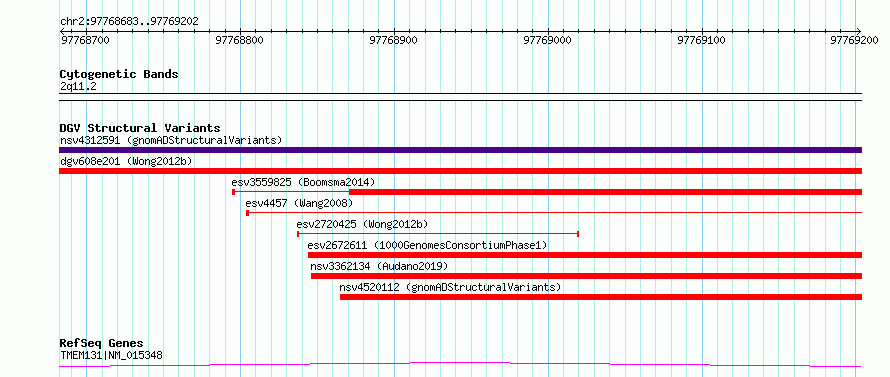890x377 pixels.
Task: Click ruler position 97768800
Action: [241, 40]
